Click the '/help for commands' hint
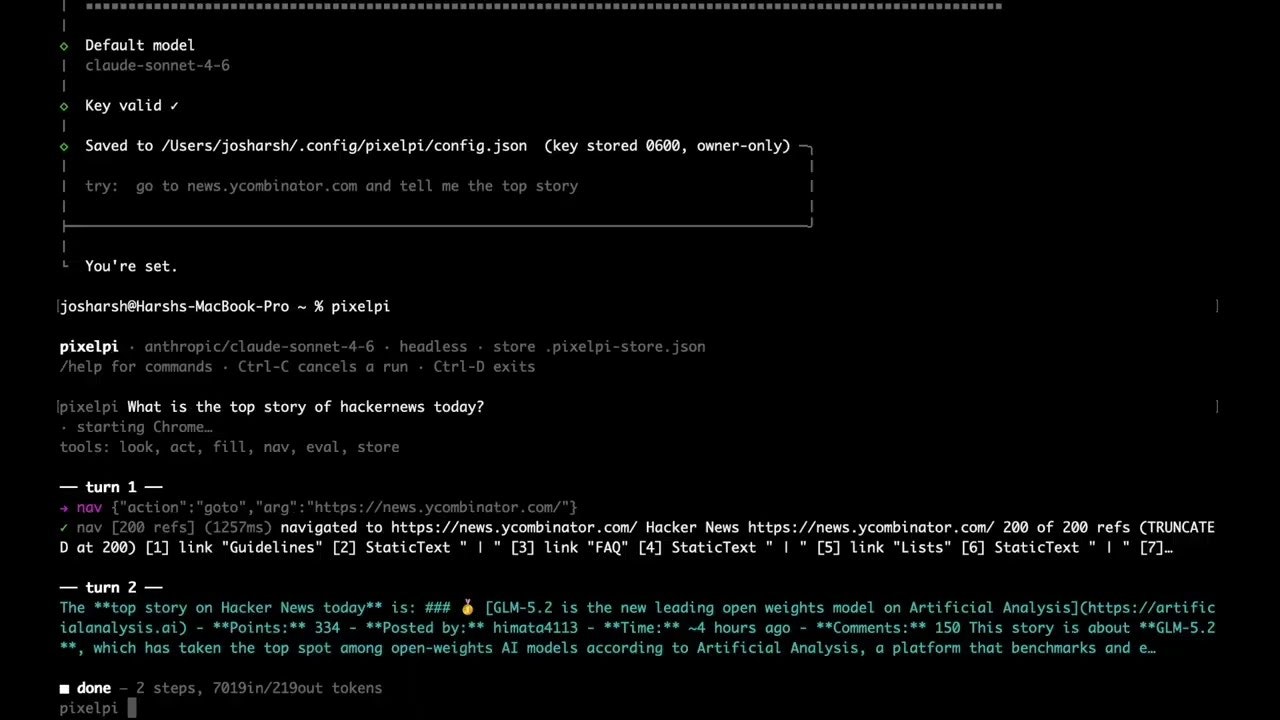This screenshot has width=1280, height=720. click(x=136, y=367)
